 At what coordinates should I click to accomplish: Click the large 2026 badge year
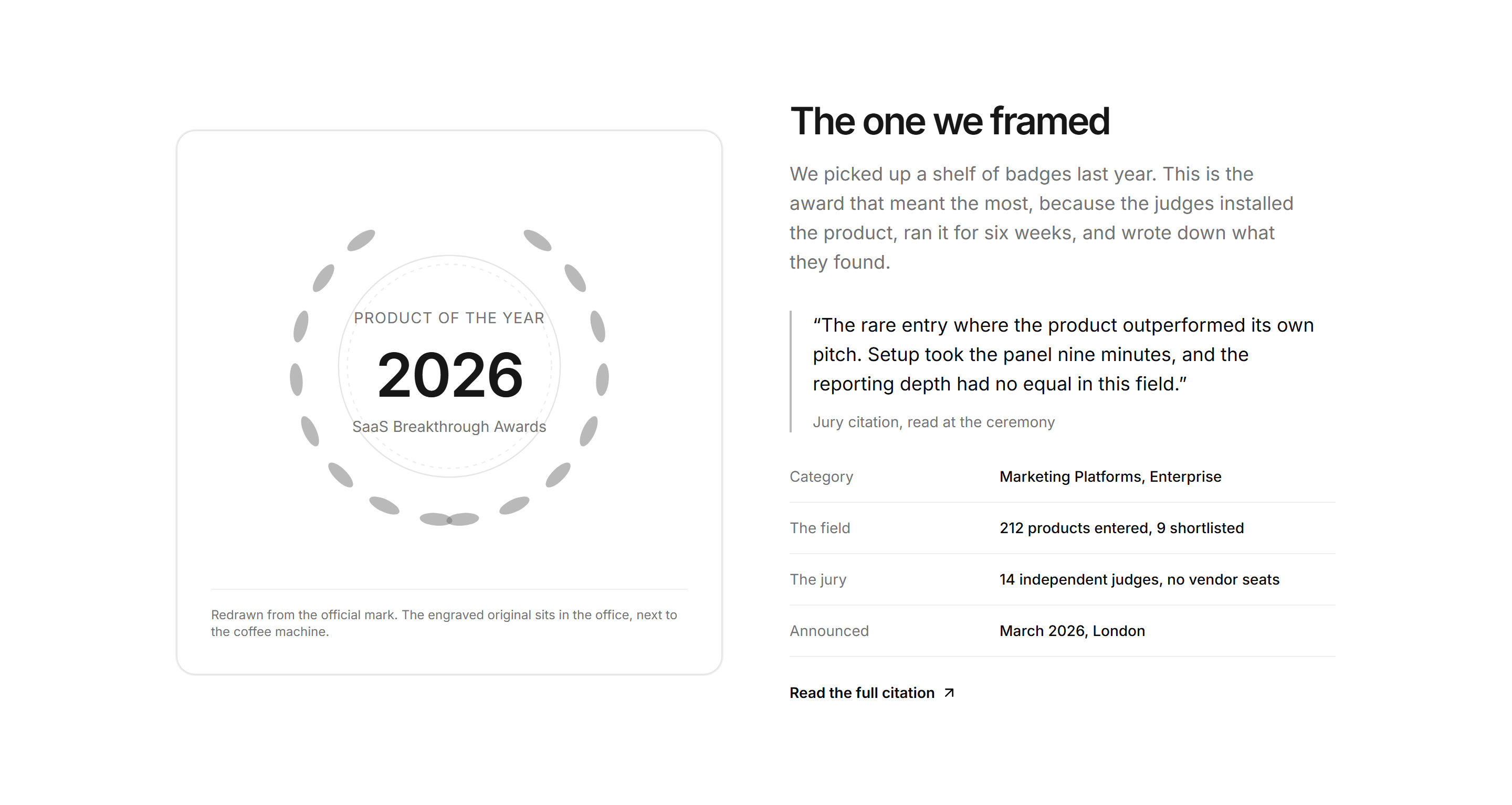[x=449, y=375]
